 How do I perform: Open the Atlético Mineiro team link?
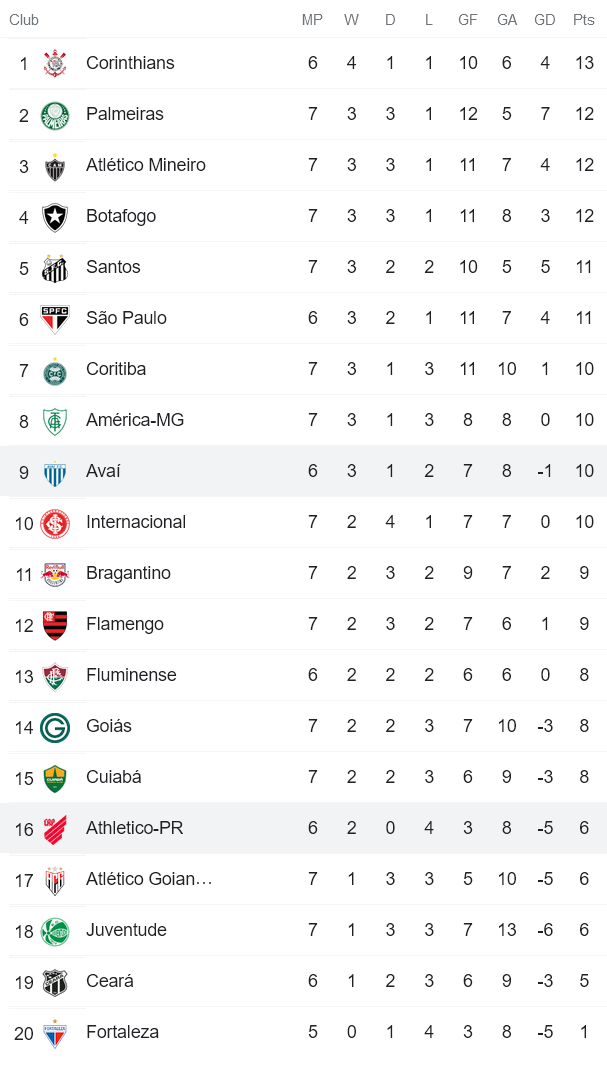coord(146,165)
